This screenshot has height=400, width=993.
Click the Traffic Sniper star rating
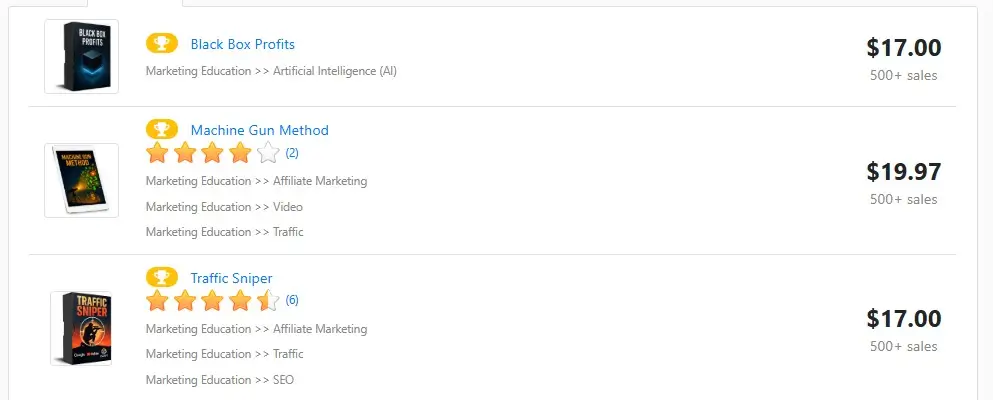tap(212, 300)
